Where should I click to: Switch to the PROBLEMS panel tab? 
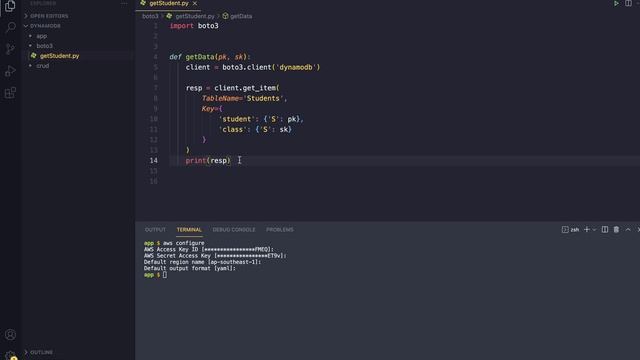280,230
